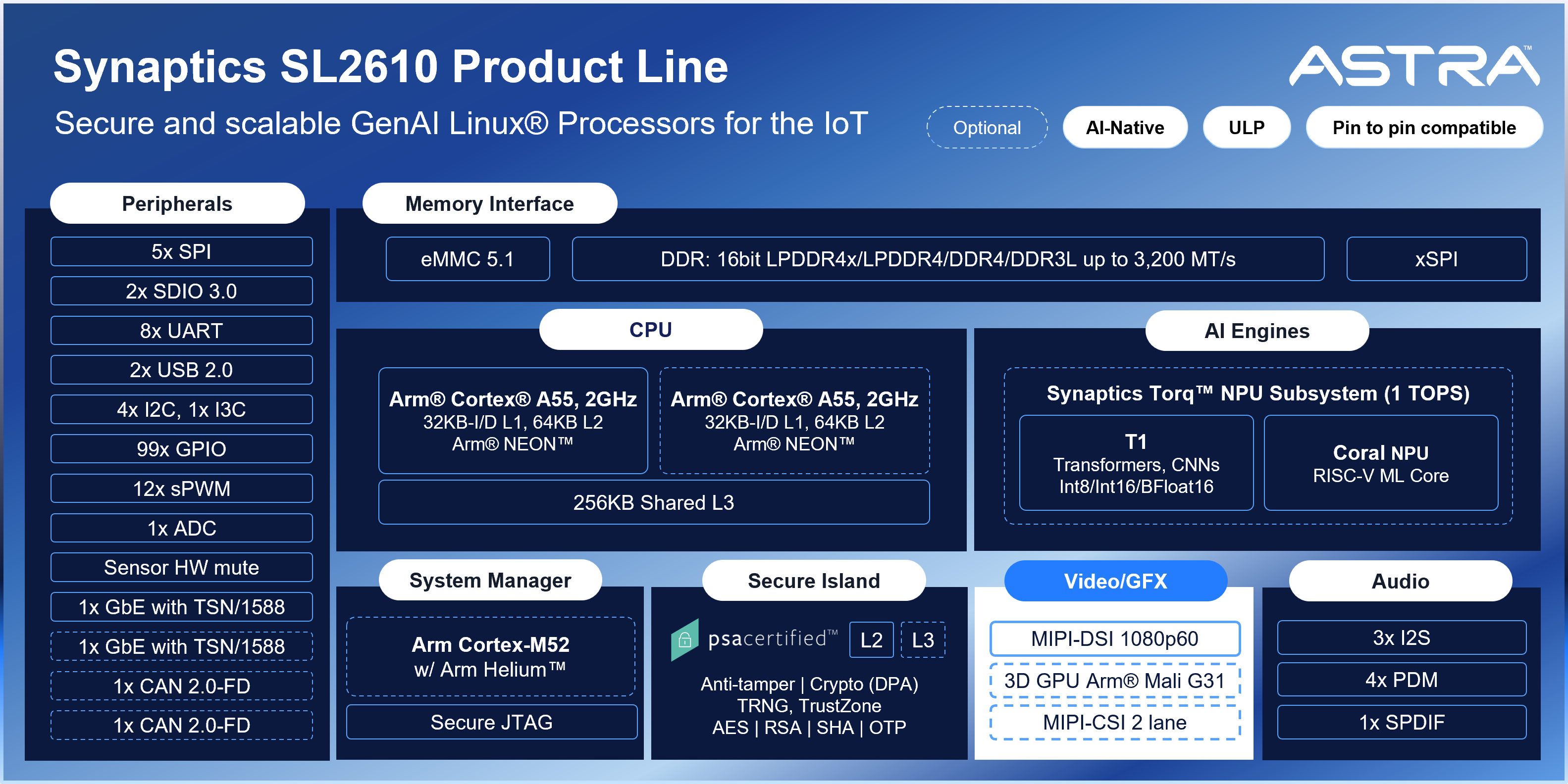Select the Secure Island section header
Image resolution: width=1568 pixels, height=784 pixels.
click(813, 581)
